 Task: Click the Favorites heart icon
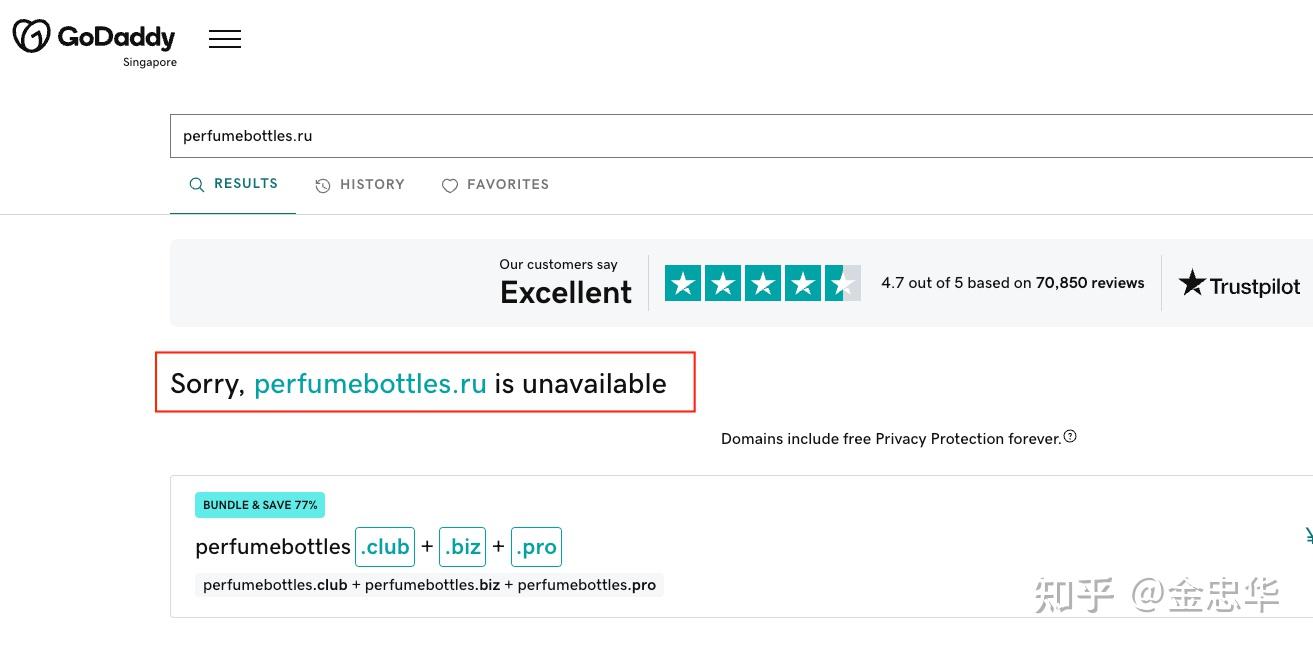tap(450, 186)
